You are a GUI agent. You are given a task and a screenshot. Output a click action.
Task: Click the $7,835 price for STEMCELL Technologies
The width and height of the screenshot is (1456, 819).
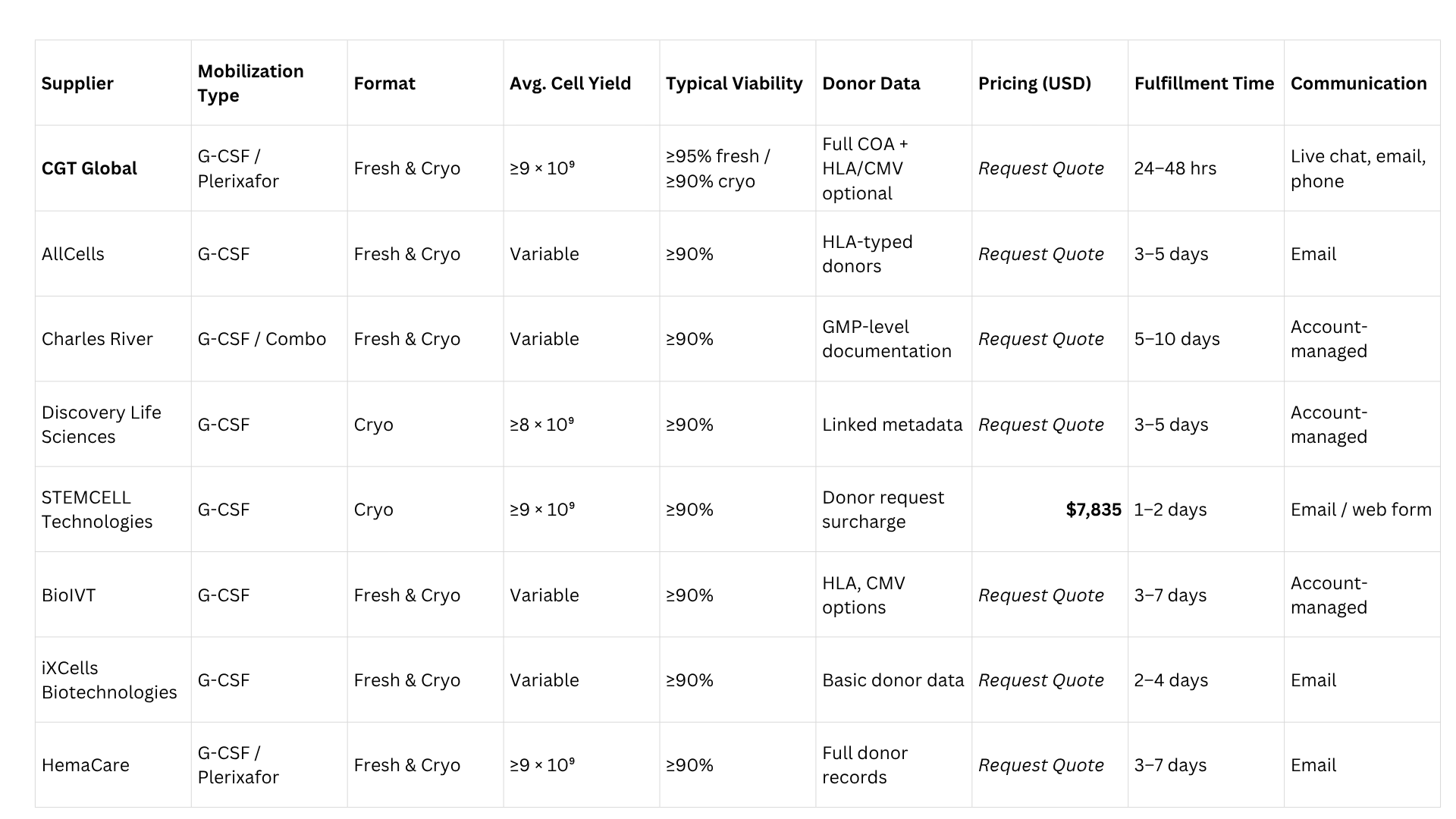(x=1093, y=510)
